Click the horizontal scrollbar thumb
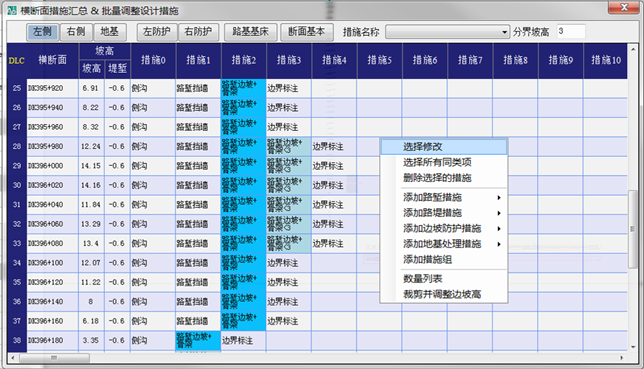Image resolution: width=644 pixels, height=369 pixels. point(54,358)
